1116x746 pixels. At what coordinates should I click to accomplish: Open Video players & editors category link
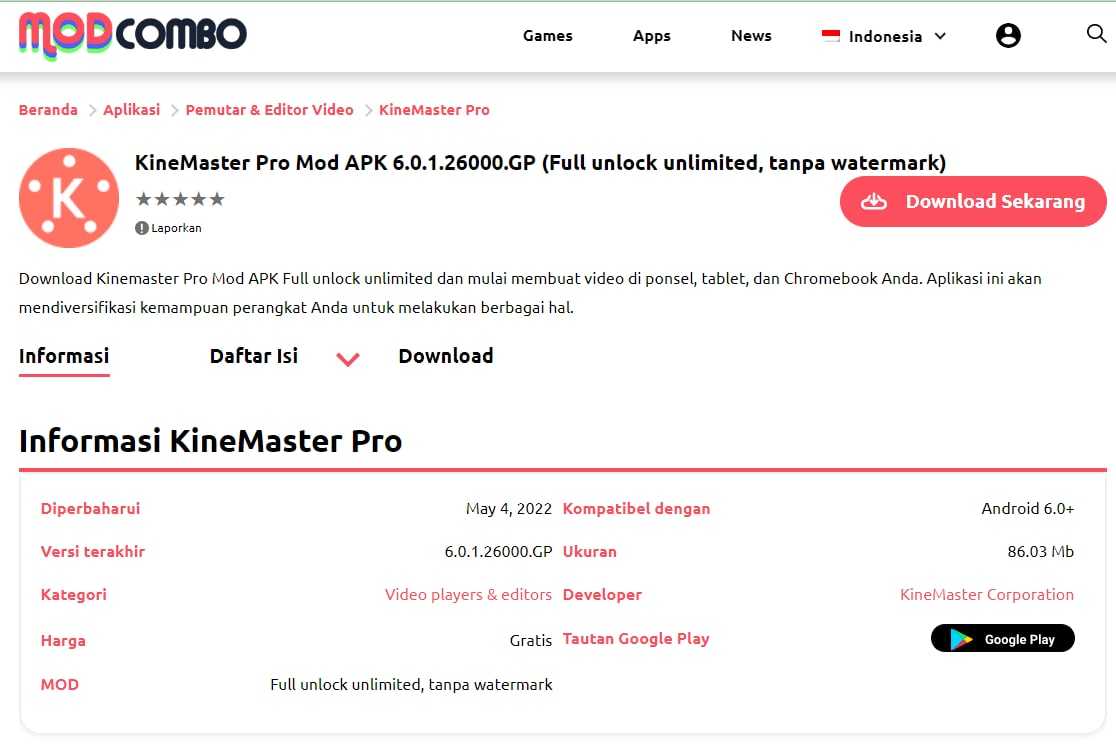pos(468,594)
